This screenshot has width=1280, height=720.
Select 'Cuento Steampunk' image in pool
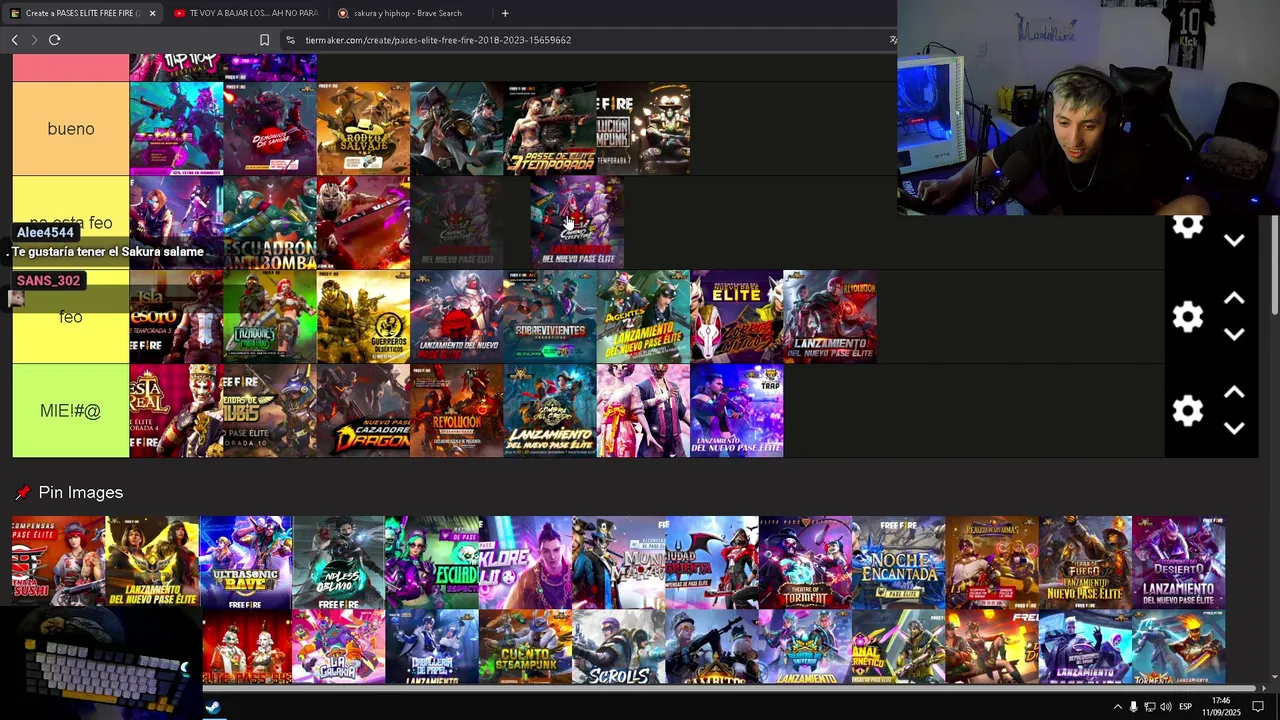click(x=525, y=647)
